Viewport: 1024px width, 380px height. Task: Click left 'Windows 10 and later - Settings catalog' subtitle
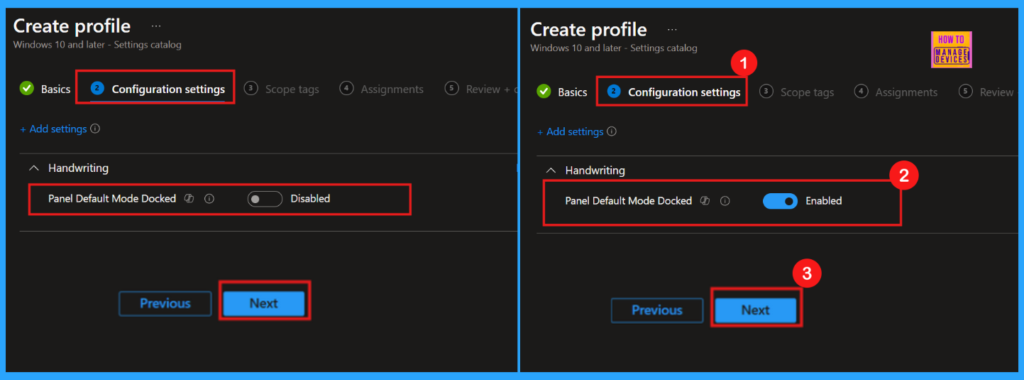[x=97, y=45]
